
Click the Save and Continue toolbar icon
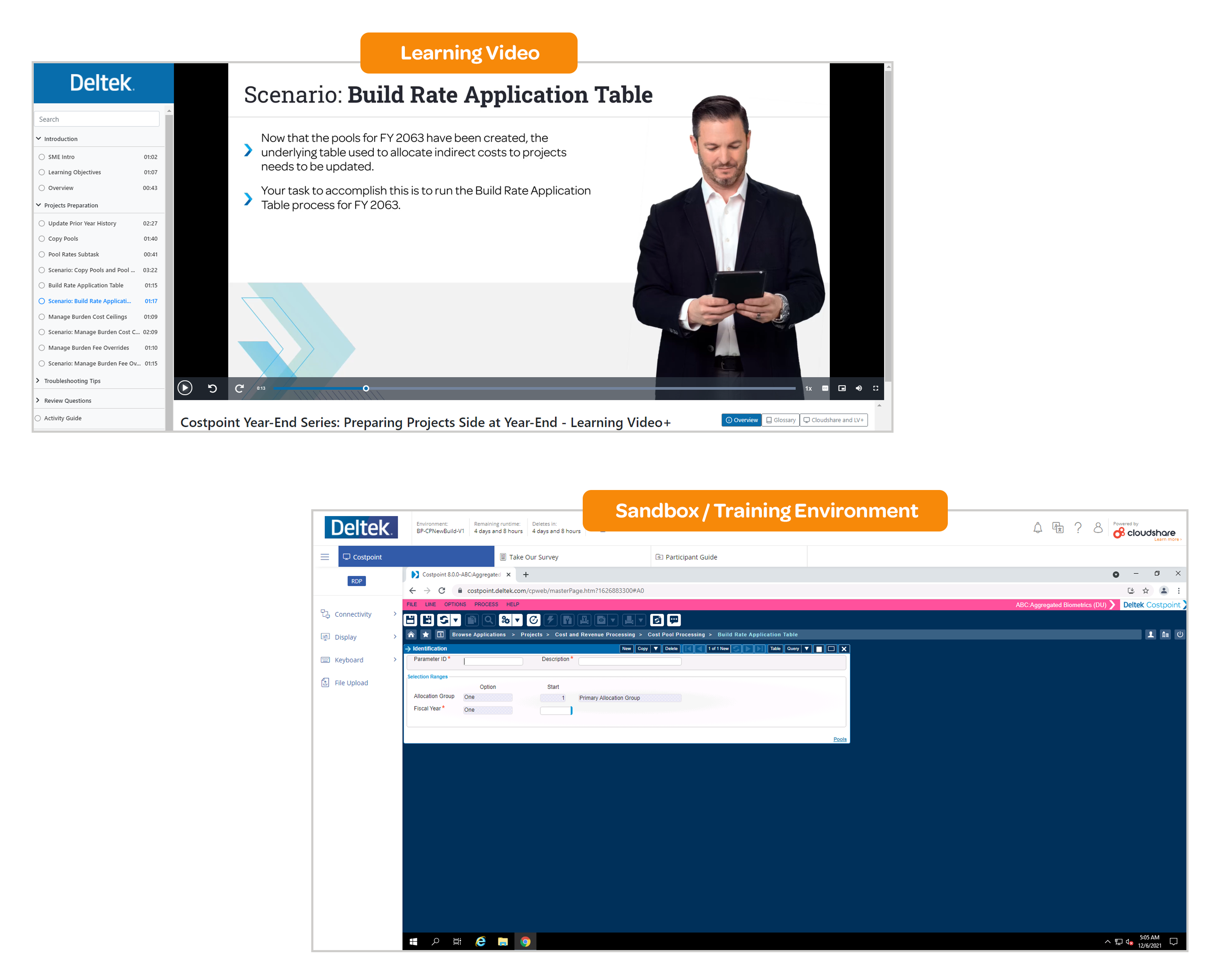(427, 620)
